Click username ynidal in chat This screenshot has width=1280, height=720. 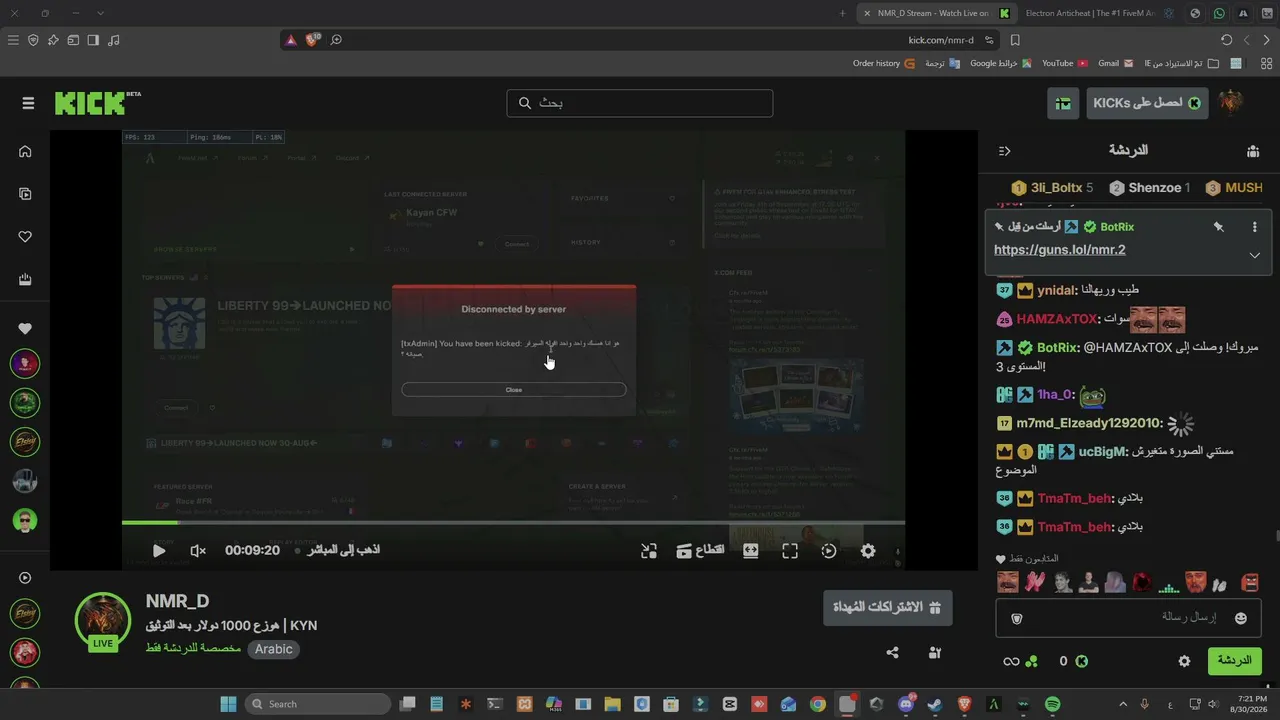(1058, 291)
